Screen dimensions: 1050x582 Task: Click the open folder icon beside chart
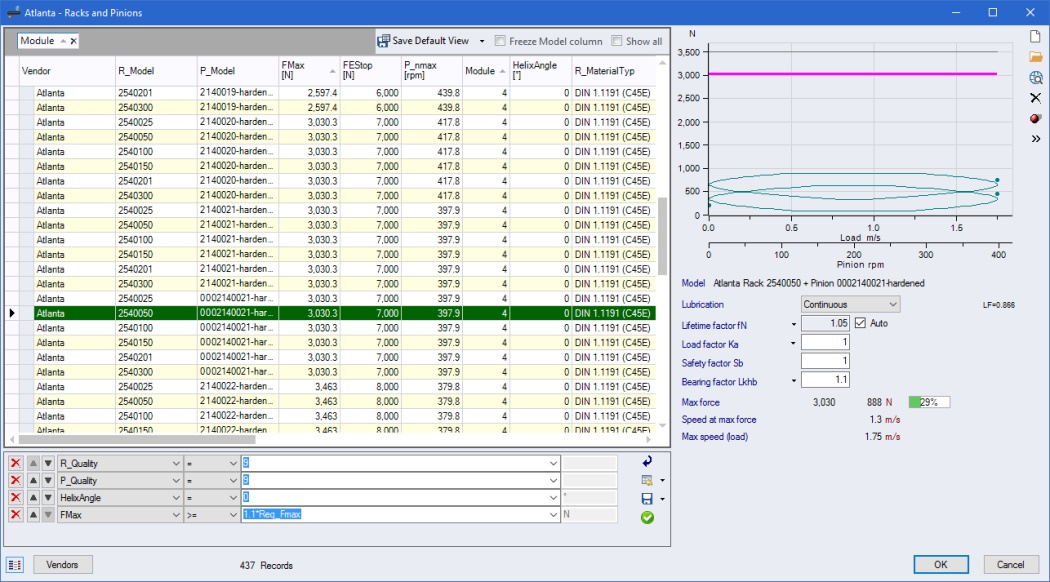click(x=1035, y=56)
